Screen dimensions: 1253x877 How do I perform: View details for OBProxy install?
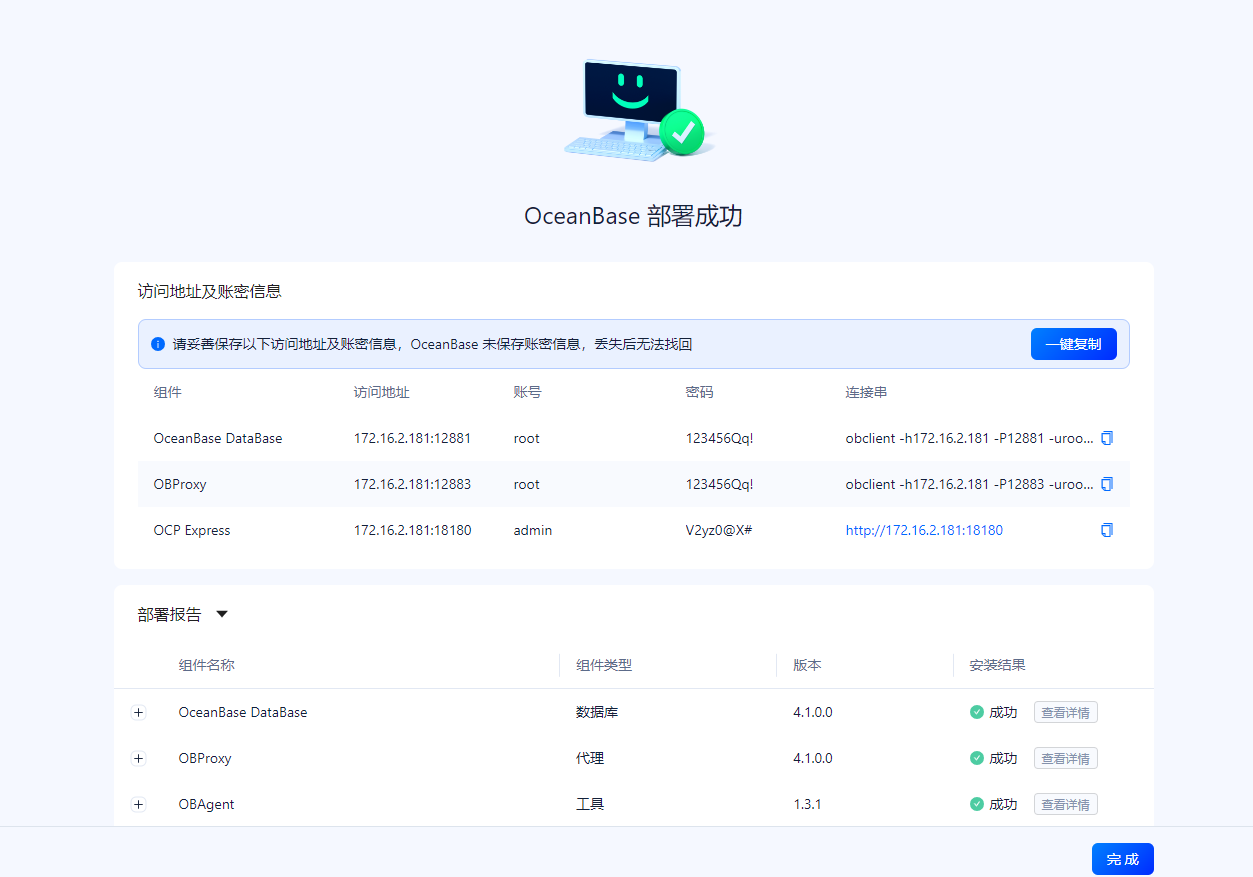(x=1066, y=758)
